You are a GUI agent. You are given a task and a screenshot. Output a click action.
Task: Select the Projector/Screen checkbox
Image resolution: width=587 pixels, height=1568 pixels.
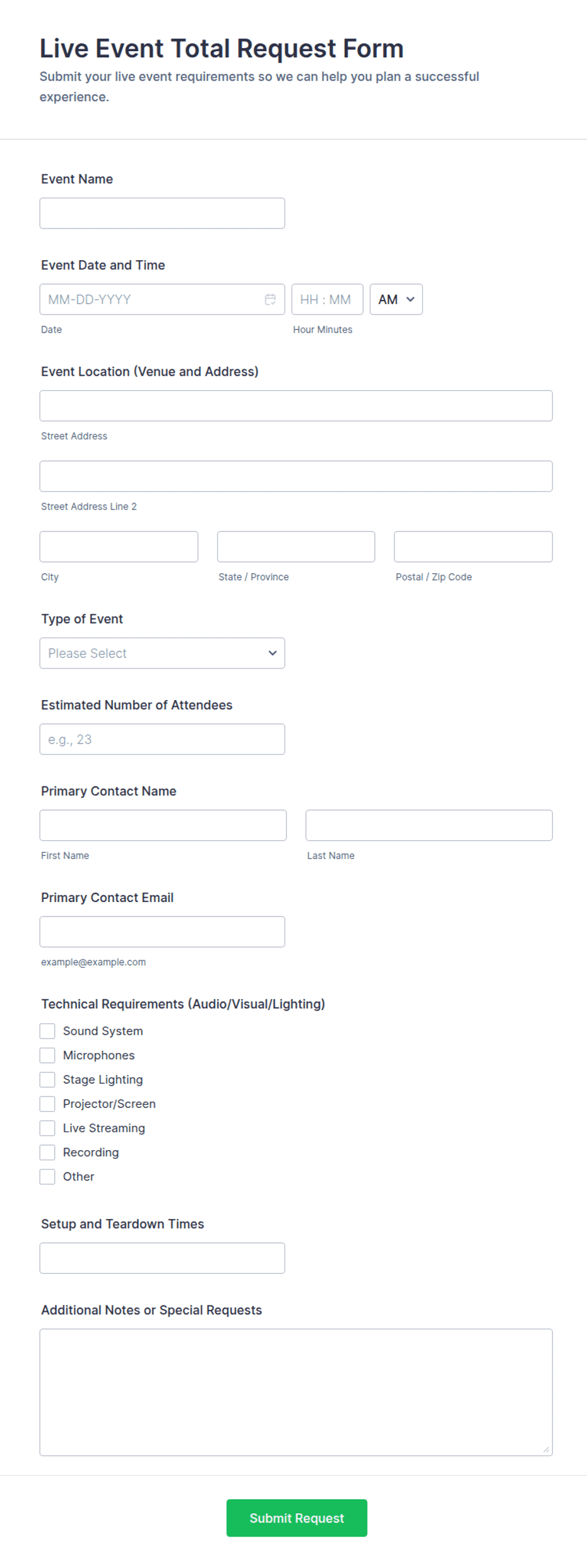click(x=47, y=1104)
